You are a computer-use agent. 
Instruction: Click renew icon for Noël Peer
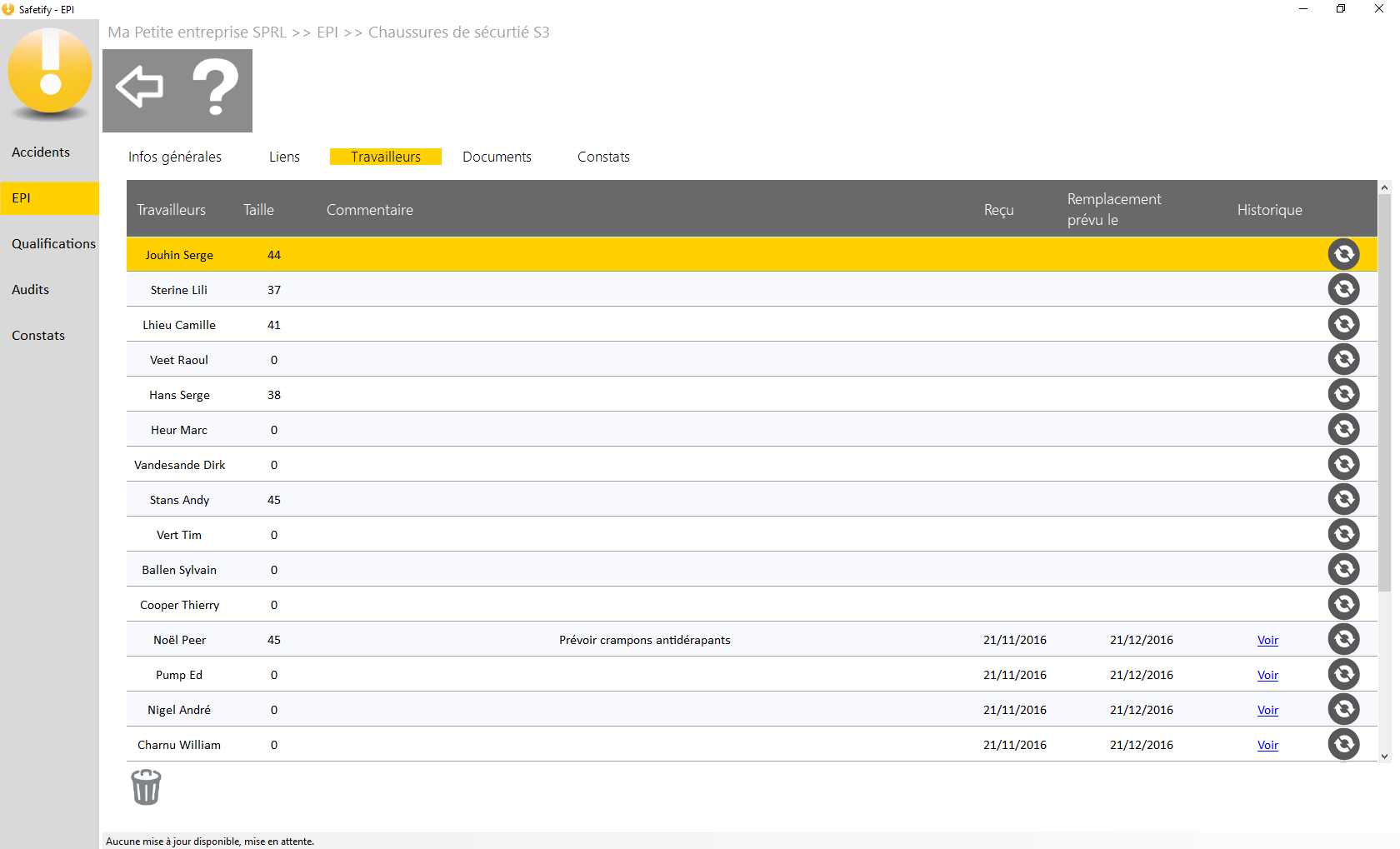click(x=1343, y=639)
